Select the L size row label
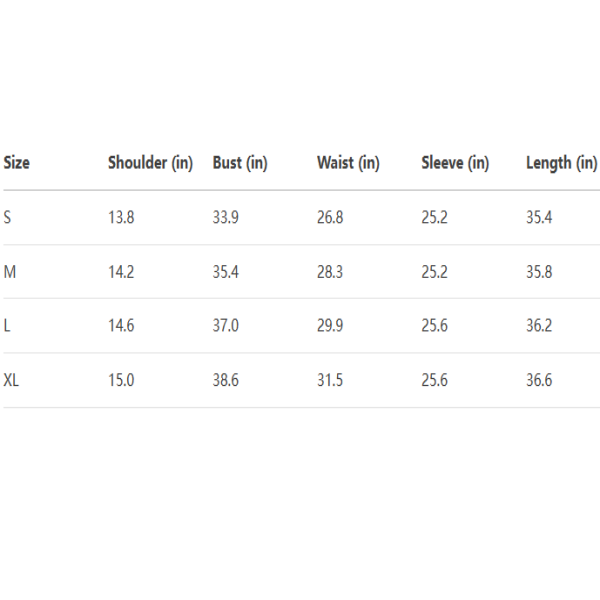600x600 pixels. [7, 326]
